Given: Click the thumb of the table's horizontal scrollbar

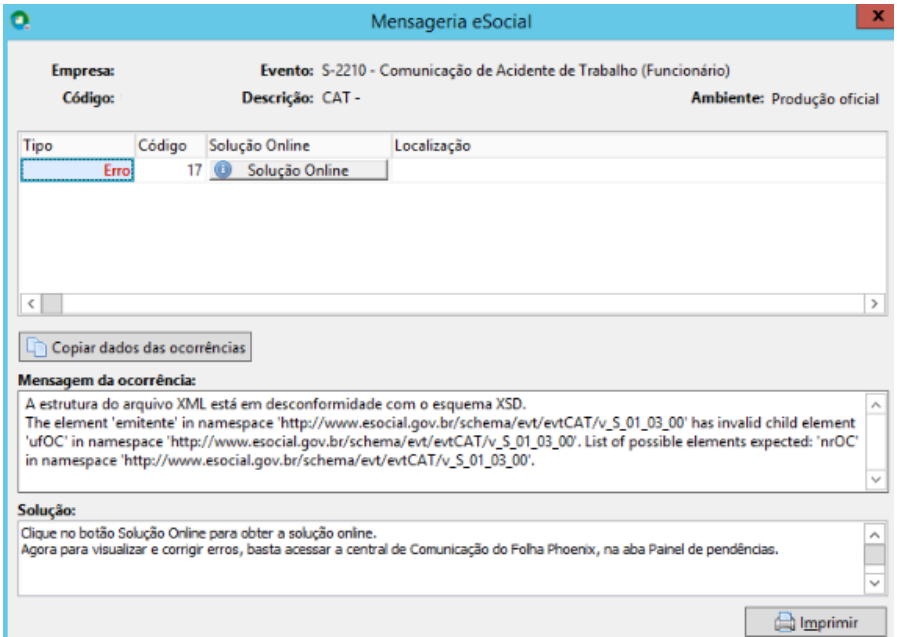Looking at the screenshot, I should tap(52, 304).
